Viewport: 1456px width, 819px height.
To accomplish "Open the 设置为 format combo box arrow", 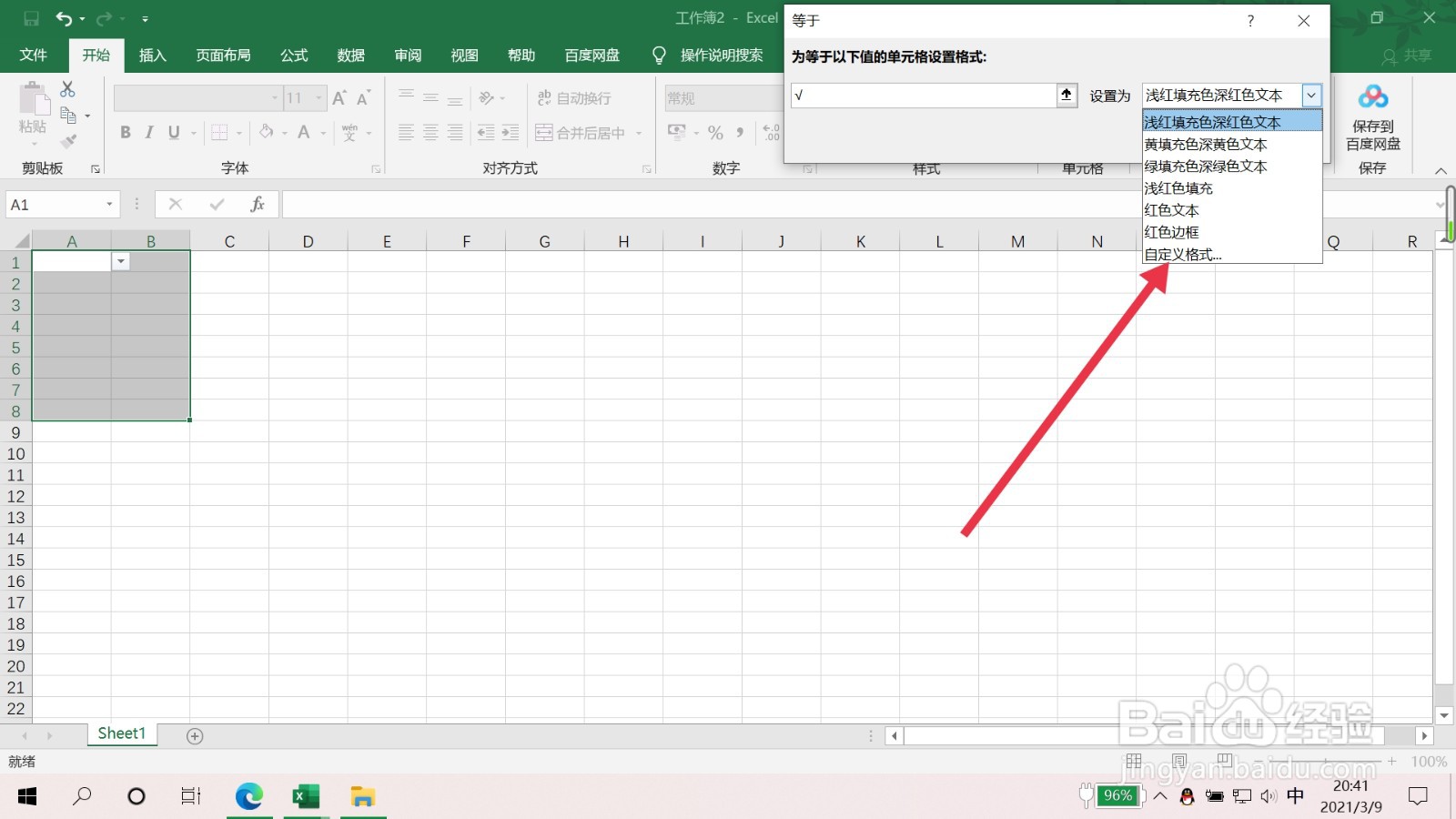I will click(x=1311, y=95).
